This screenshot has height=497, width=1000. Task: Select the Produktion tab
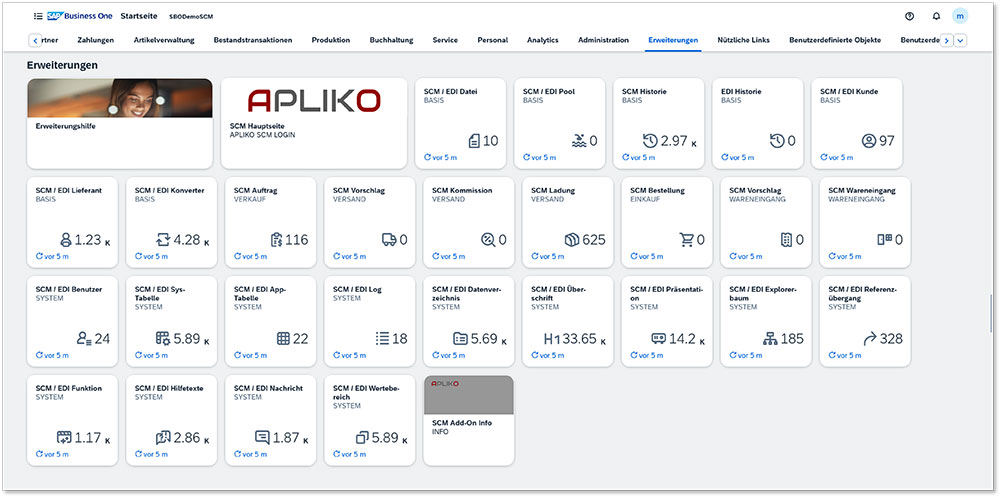point(330,40)
